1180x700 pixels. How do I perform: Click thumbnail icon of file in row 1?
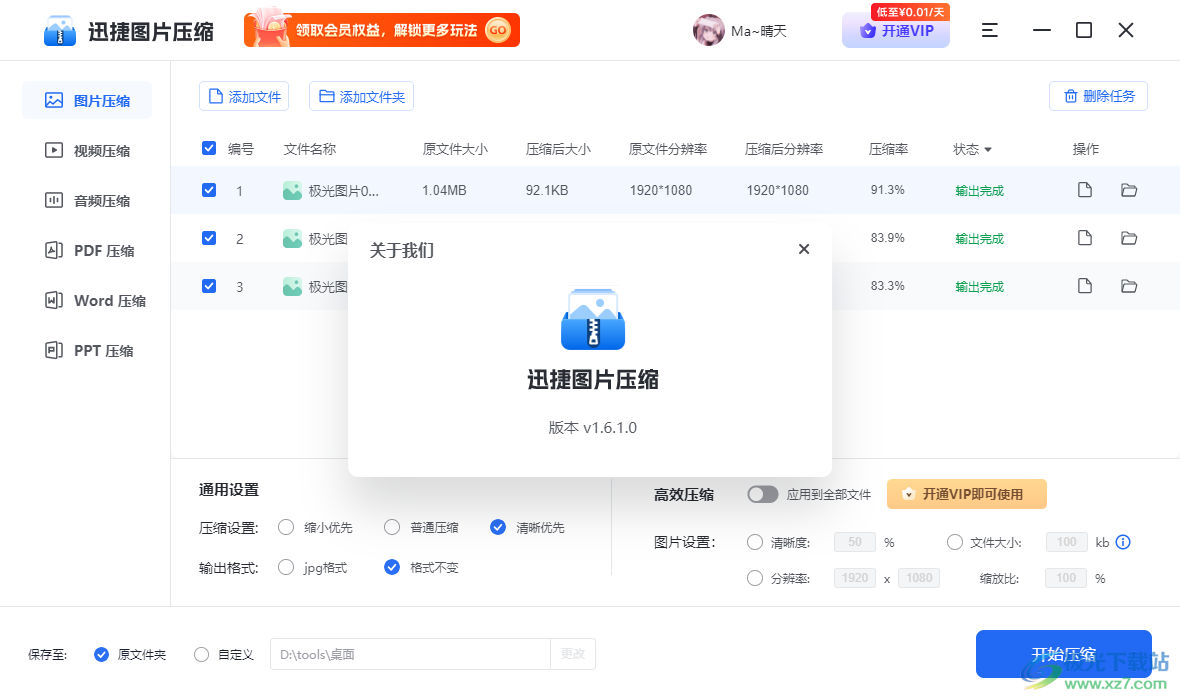pos(292,190)
